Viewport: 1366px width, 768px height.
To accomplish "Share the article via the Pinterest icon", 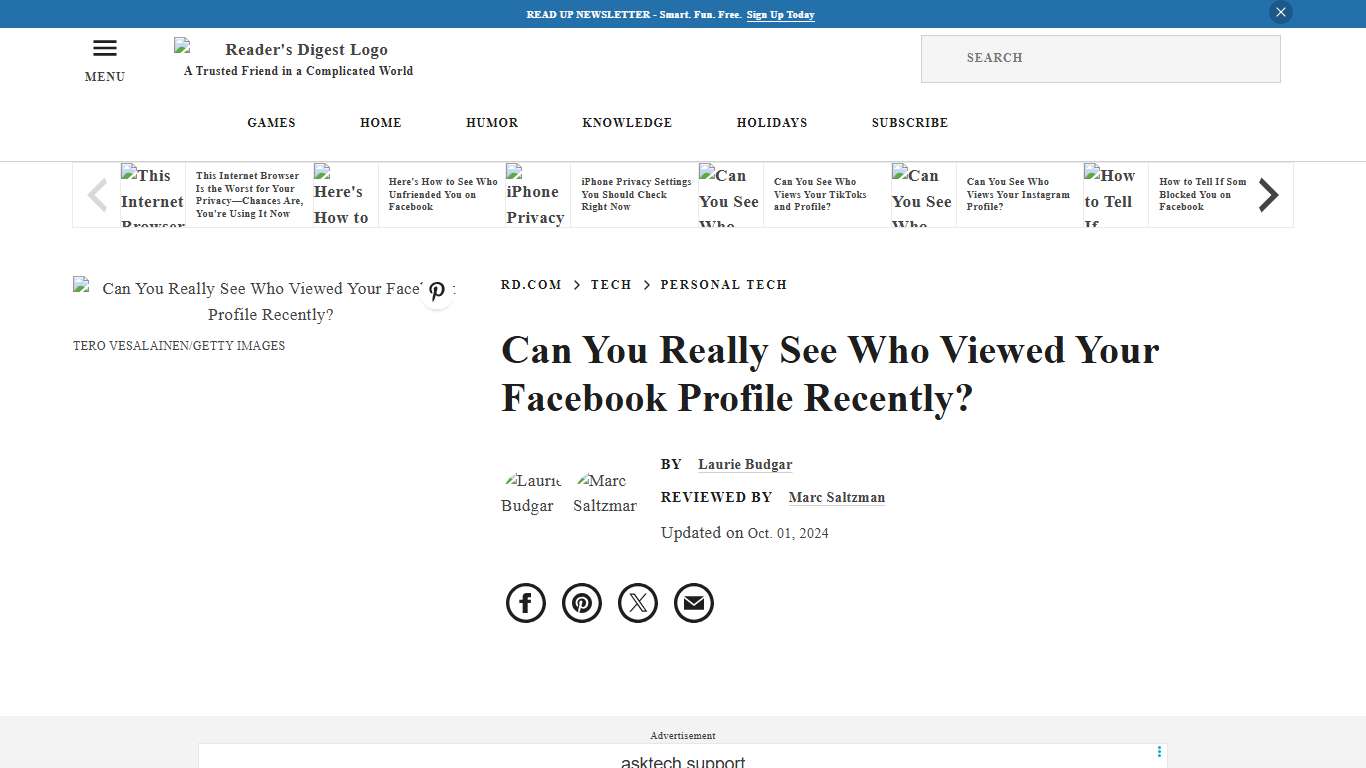I will (581, 603).
